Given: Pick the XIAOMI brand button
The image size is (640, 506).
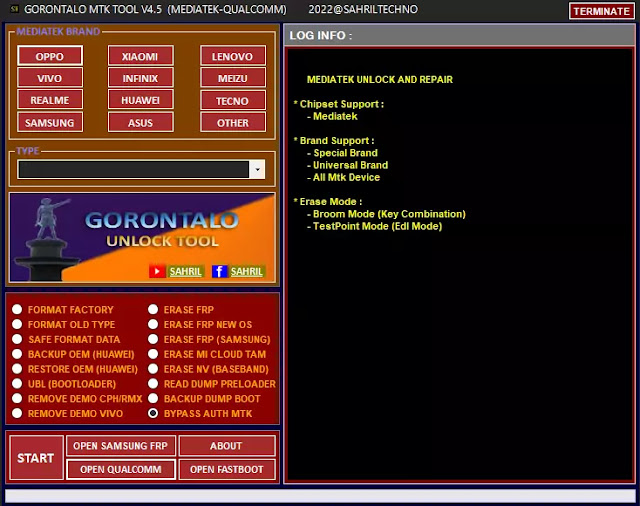Looking at the screenshot, I should pos(141,56).
